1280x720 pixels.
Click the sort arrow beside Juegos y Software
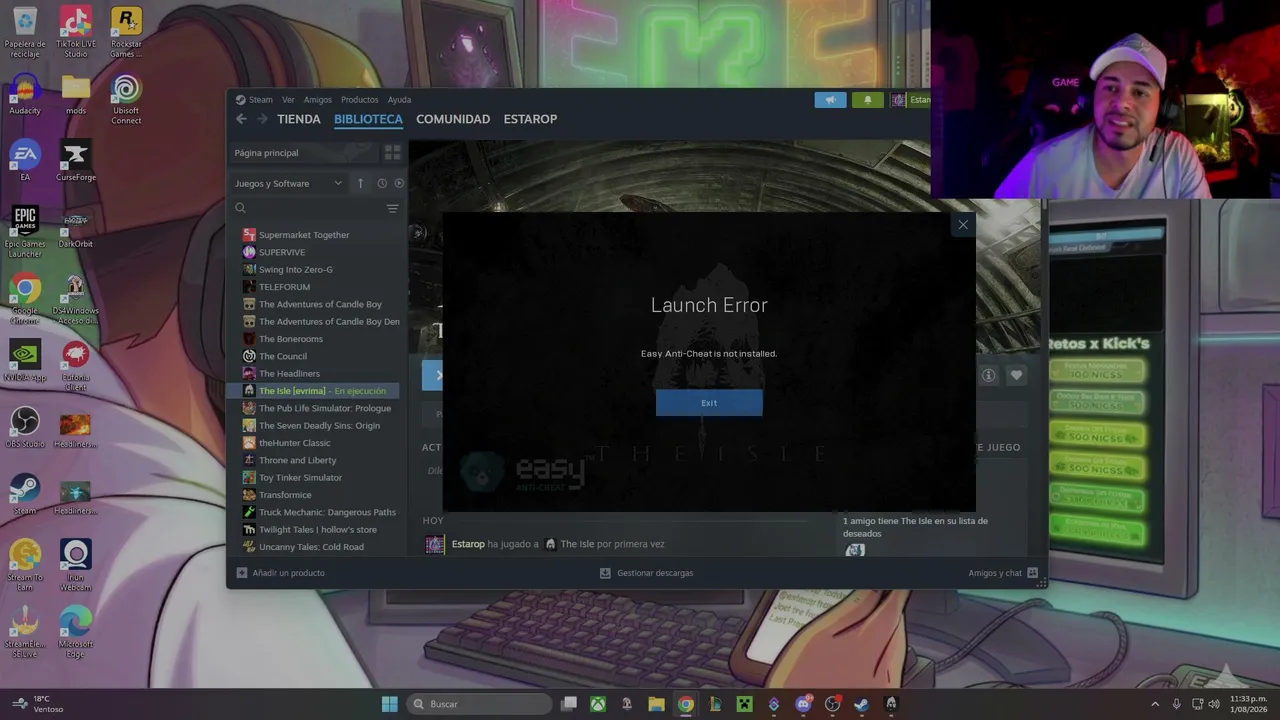pos(360,183)
